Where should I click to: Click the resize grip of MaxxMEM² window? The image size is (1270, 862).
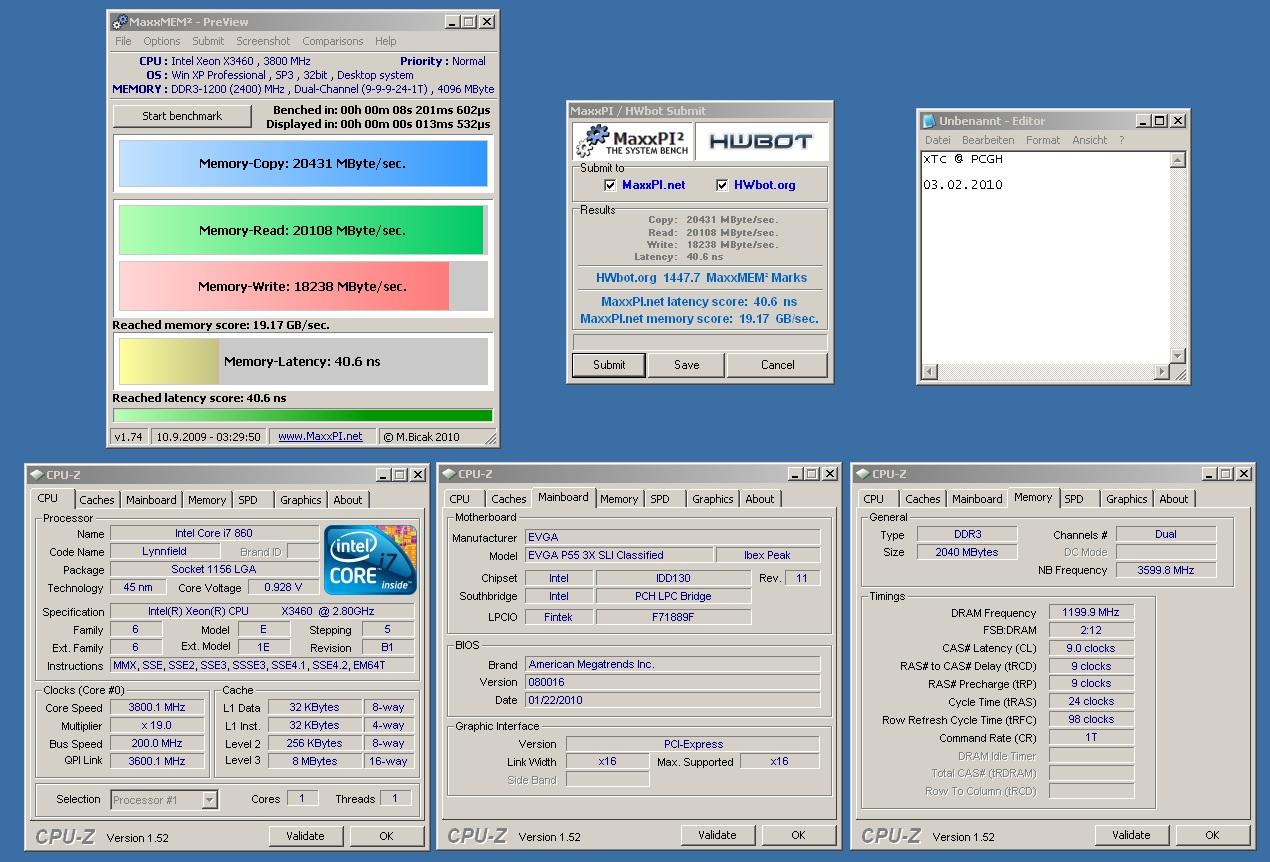[490, 437]
